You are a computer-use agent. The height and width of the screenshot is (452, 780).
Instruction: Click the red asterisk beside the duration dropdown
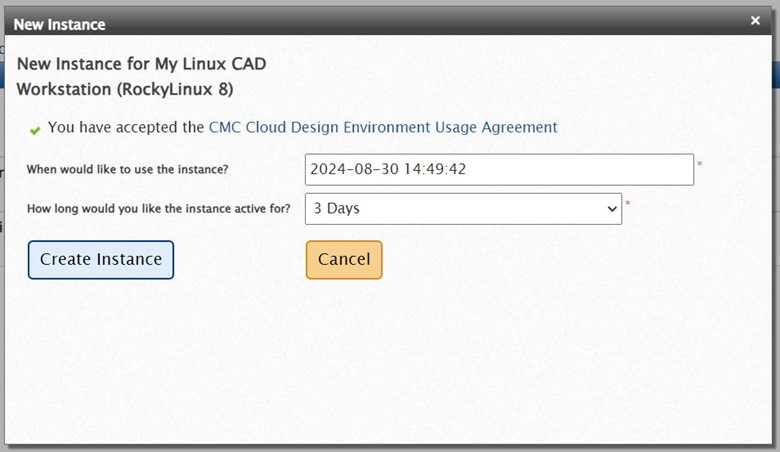[x=628, y=205]
